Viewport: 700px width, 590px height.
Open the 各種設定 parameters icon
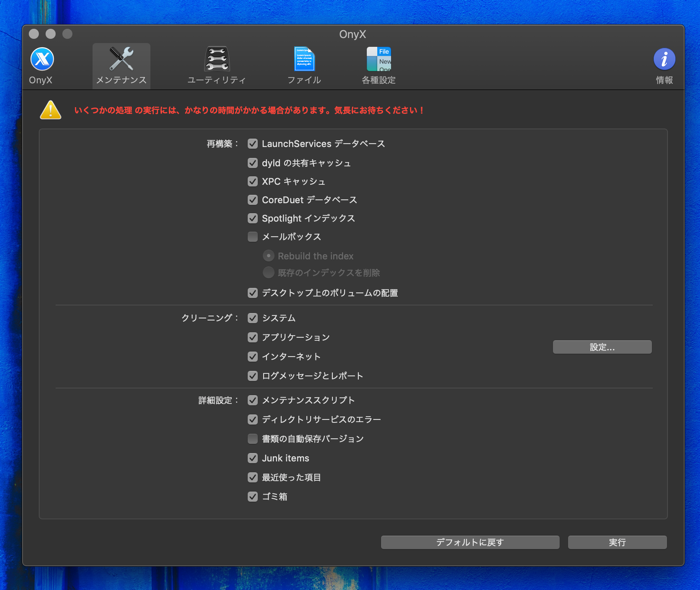coord(379,59)
